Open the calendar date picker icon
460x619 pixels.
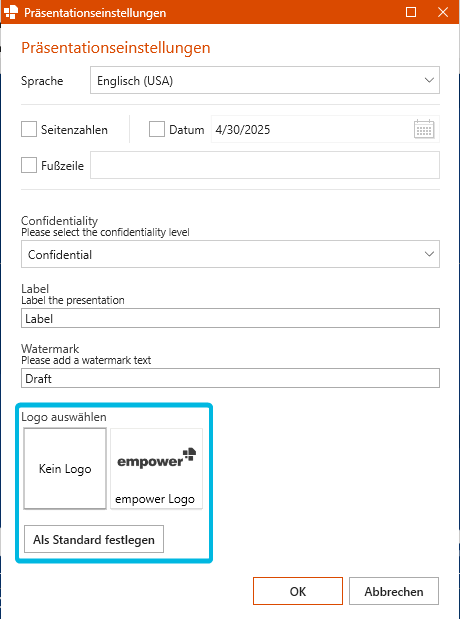pyautogui.click(x=424, y=129)
